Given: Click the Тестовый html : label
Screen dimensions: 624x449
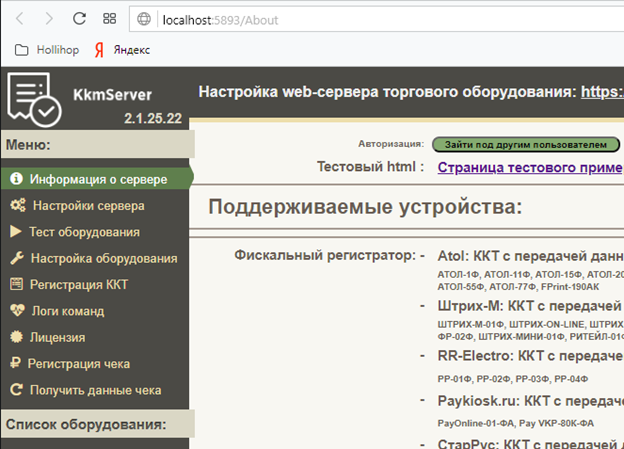Looking at the screenshot, I should (x=370, y=166).
